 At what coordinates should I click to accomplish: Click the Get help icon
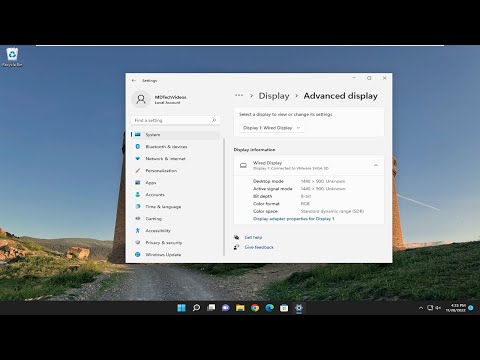click(237, 237)
